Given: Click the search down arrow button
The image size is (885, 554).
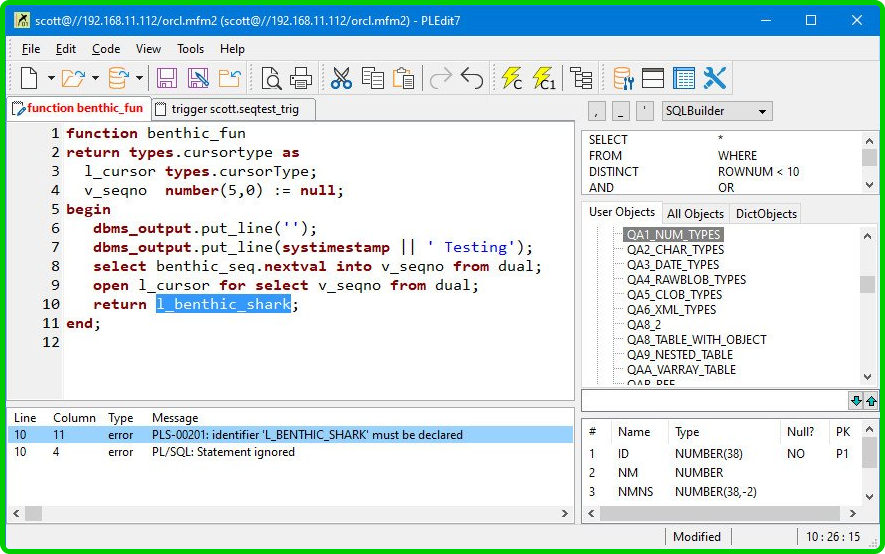Looking at the screenshot, I should point(856,401).
